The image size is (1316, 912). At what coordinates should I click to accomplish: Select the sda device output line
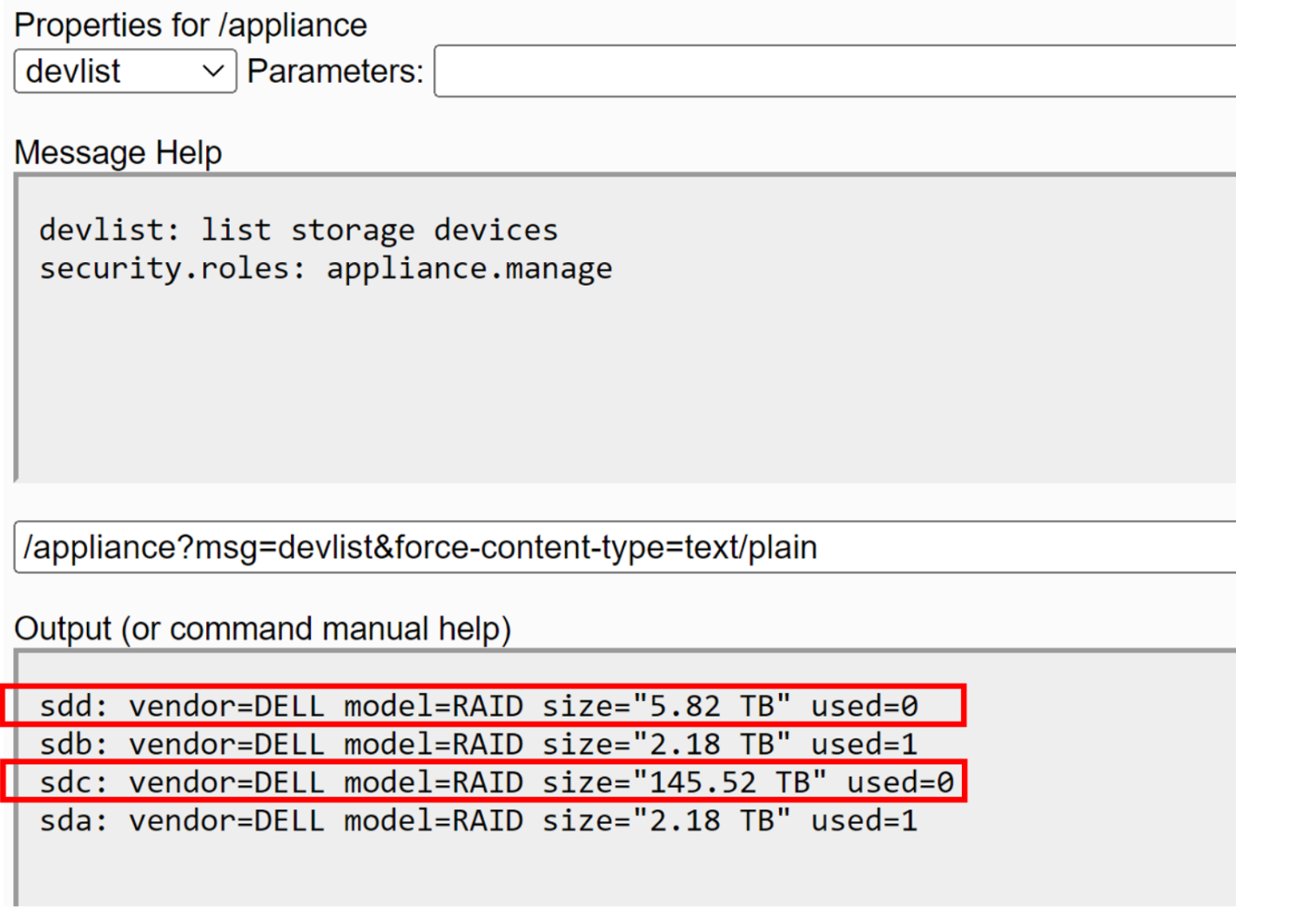point(478,821)
